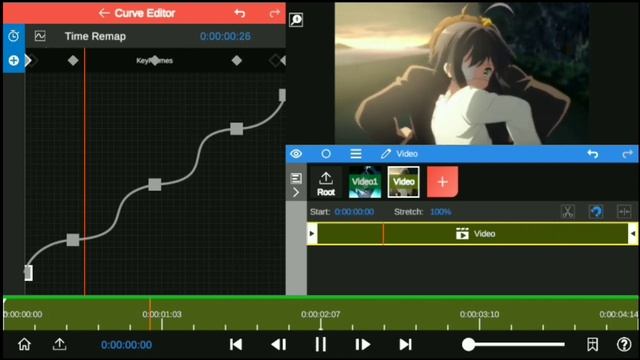Image resolution: width=640 pixels, height=360 pixels.
Task: Open the zoom preview magnifier icon
Action: pos(296,19)
